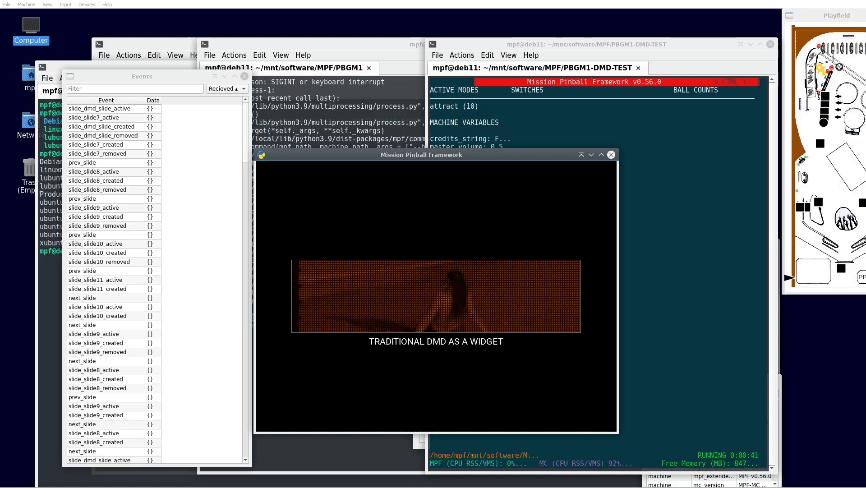Image resolution: width=866 pixels, height=488 pixels.
Task: Click the Filter input field in Events
Action: coord(134,89)
